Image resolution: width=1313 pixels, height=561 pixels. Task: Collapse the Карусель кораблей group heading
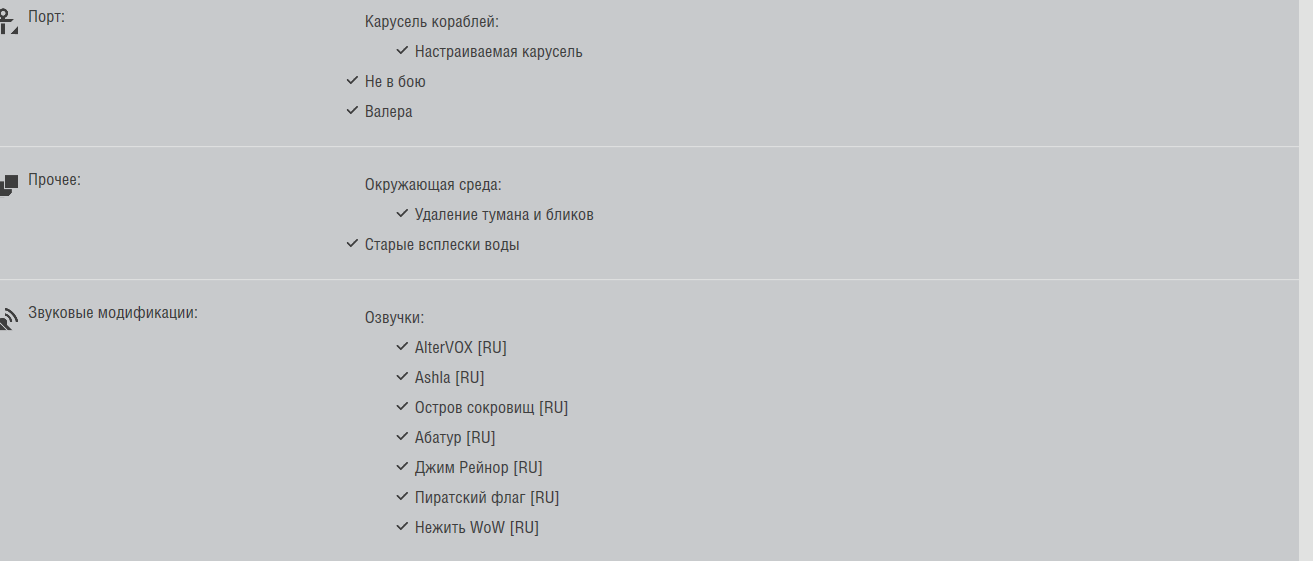tap(431, 21)
